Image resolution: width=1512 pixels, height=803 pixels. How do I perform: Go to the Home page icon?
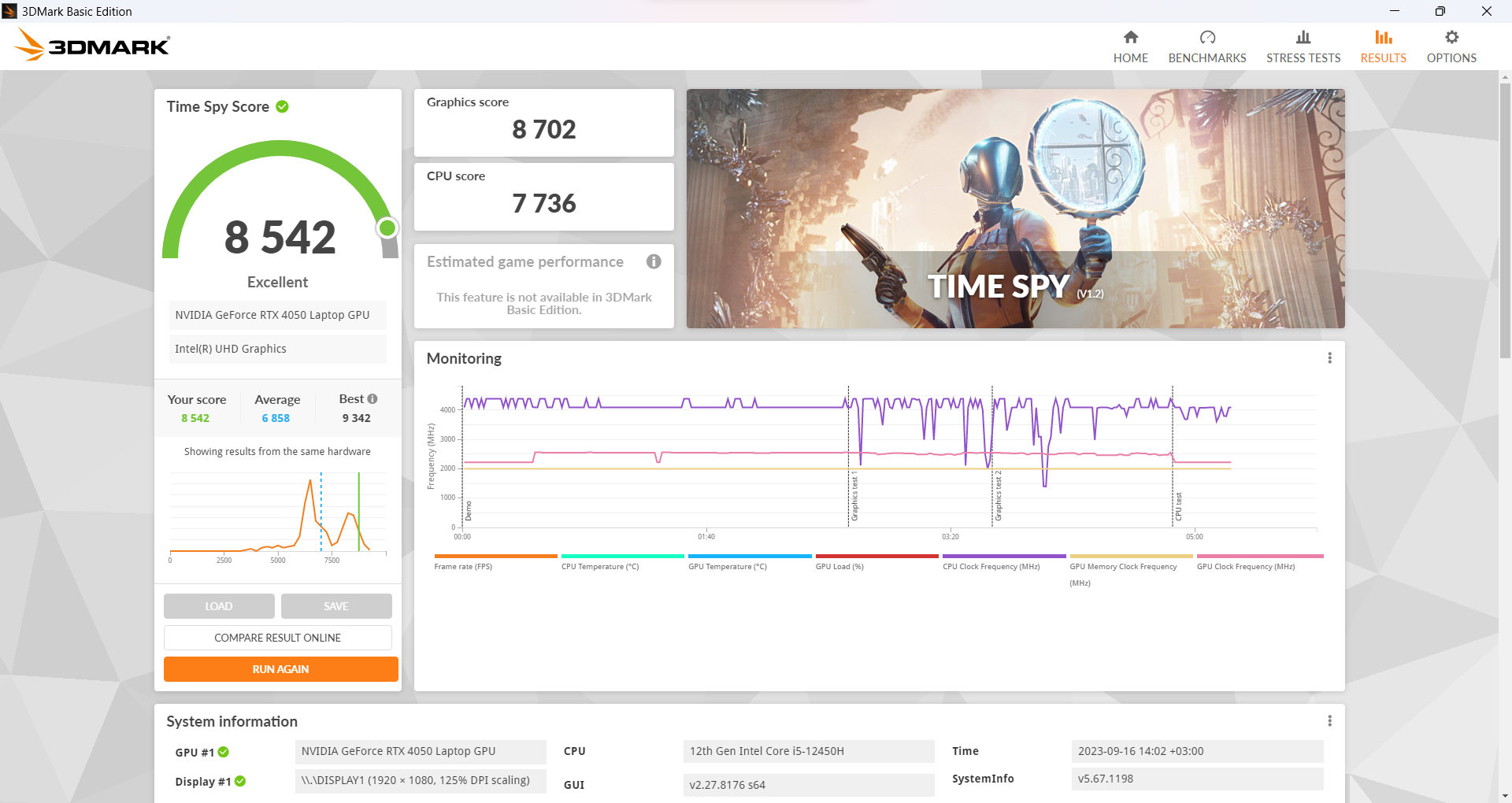click(1130, 37)
